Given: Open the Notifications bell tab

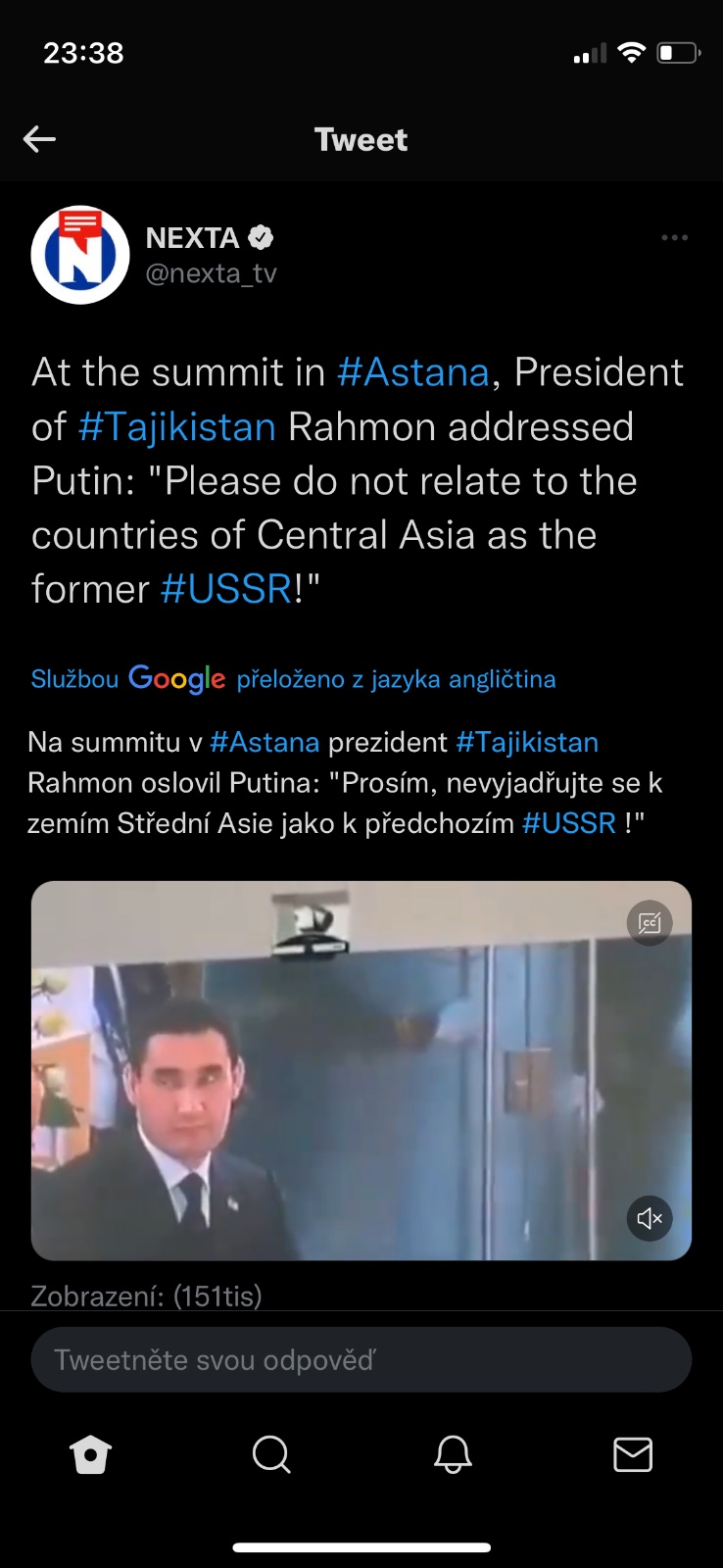Looking at the screenshot, I should coord(453,1454).
